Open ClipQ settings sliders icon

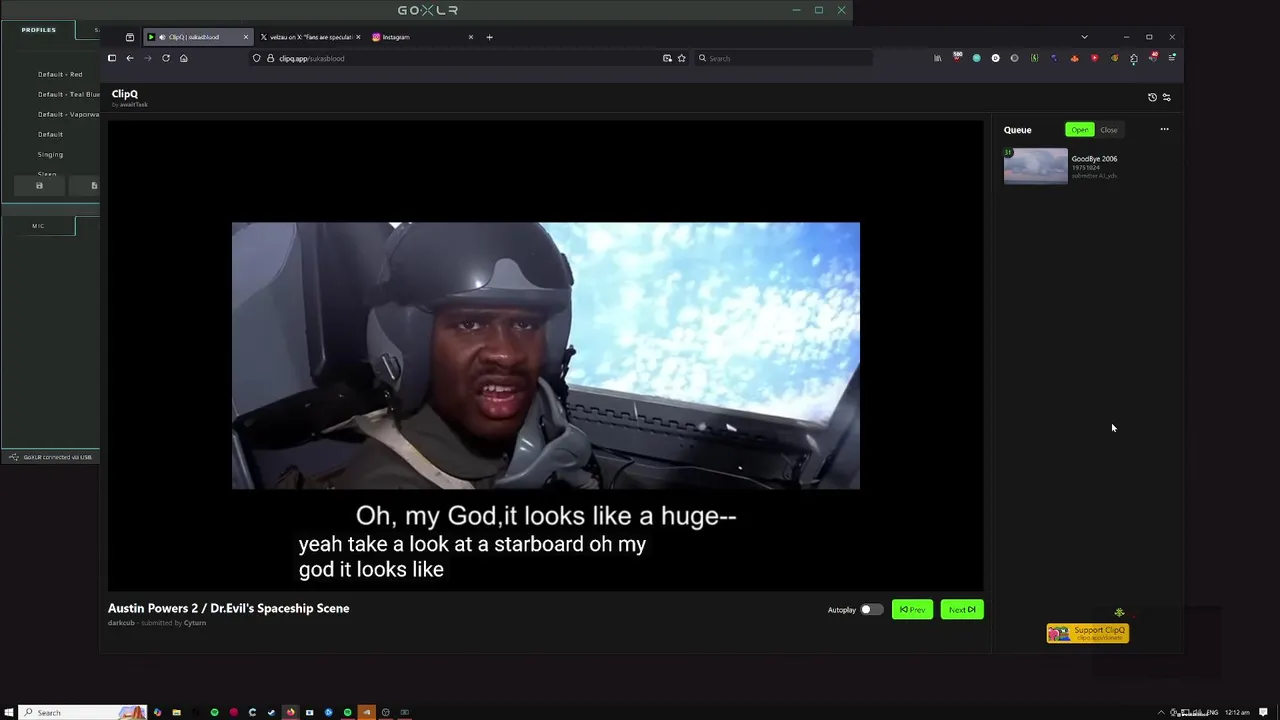(x=1166, y=97)
